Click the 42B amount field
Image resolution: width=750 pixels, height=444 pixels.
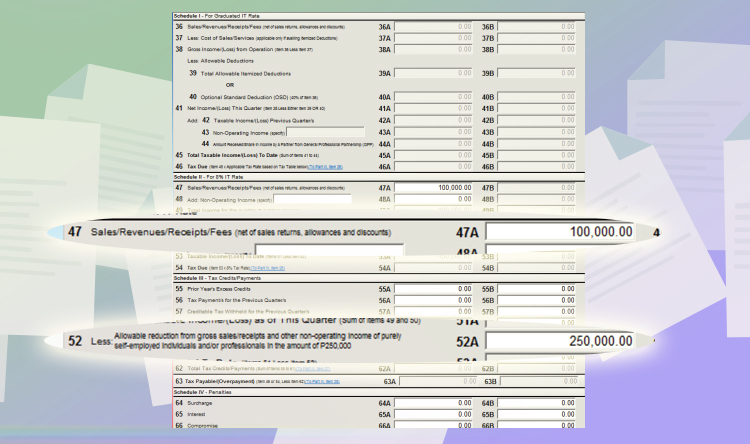[x=536, y=120]
